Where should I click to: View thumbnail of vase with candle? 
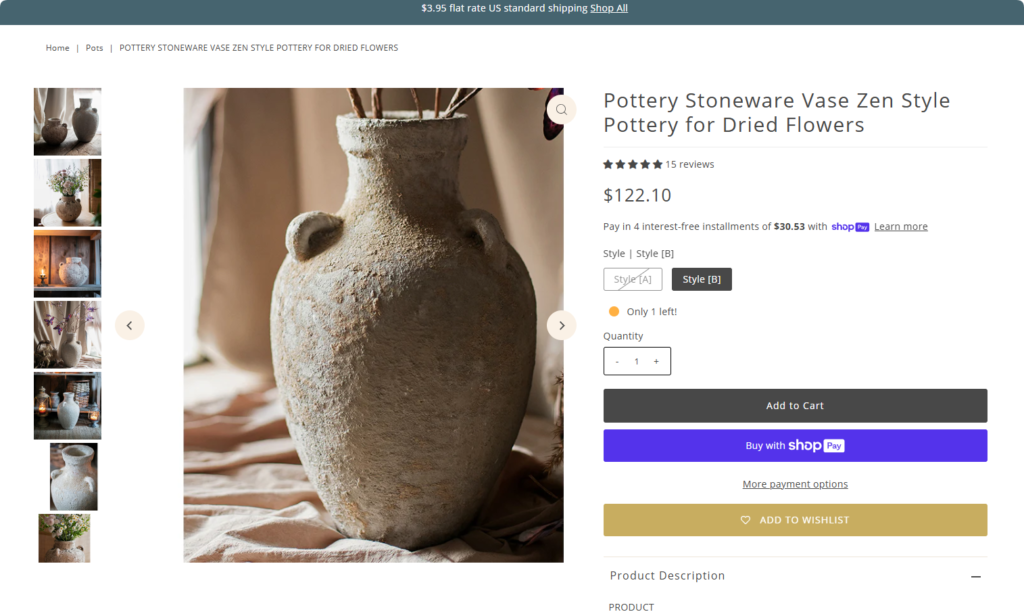pyautogui.click(x=67, y=263)
